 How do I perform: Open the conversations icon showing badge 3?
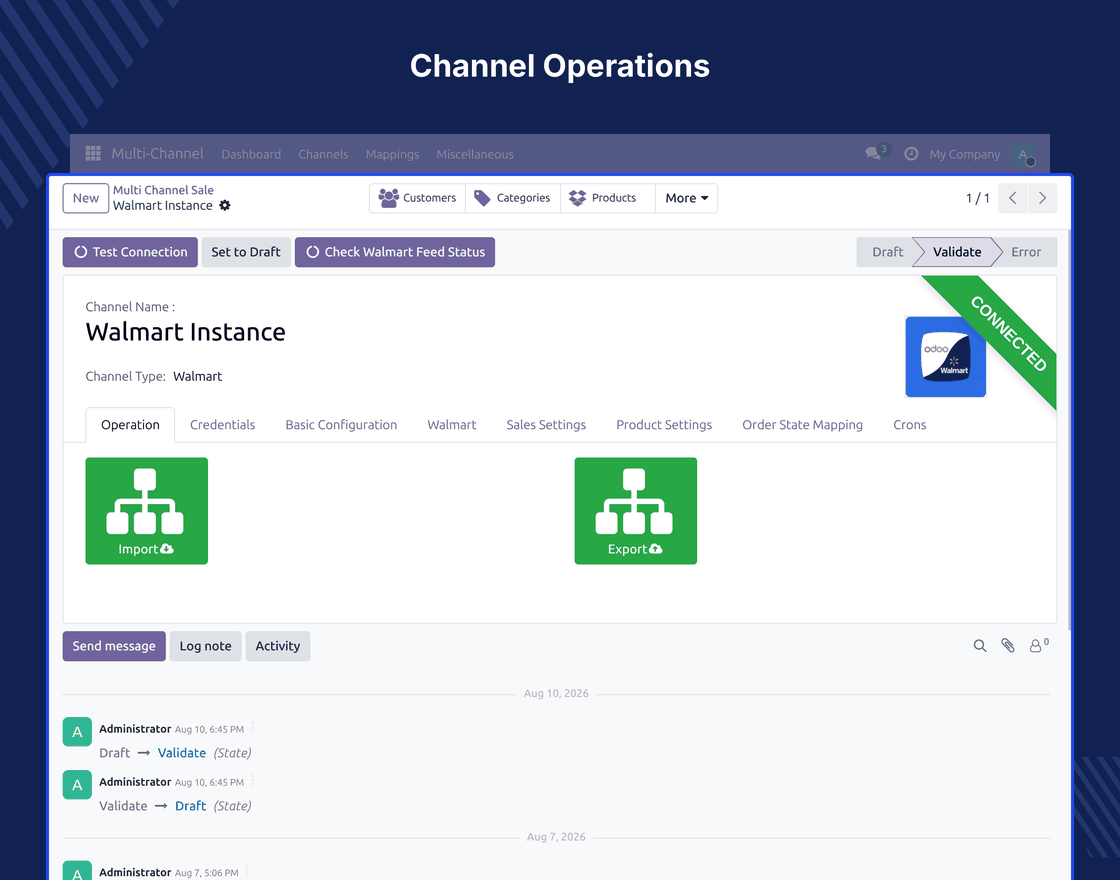[x=876, y=152]
